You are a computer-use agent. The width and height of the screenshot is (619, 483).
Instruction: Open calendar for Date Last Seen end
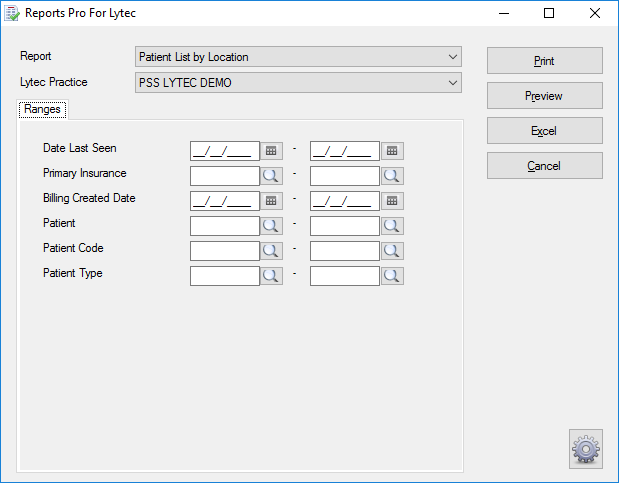click(392, 151)
